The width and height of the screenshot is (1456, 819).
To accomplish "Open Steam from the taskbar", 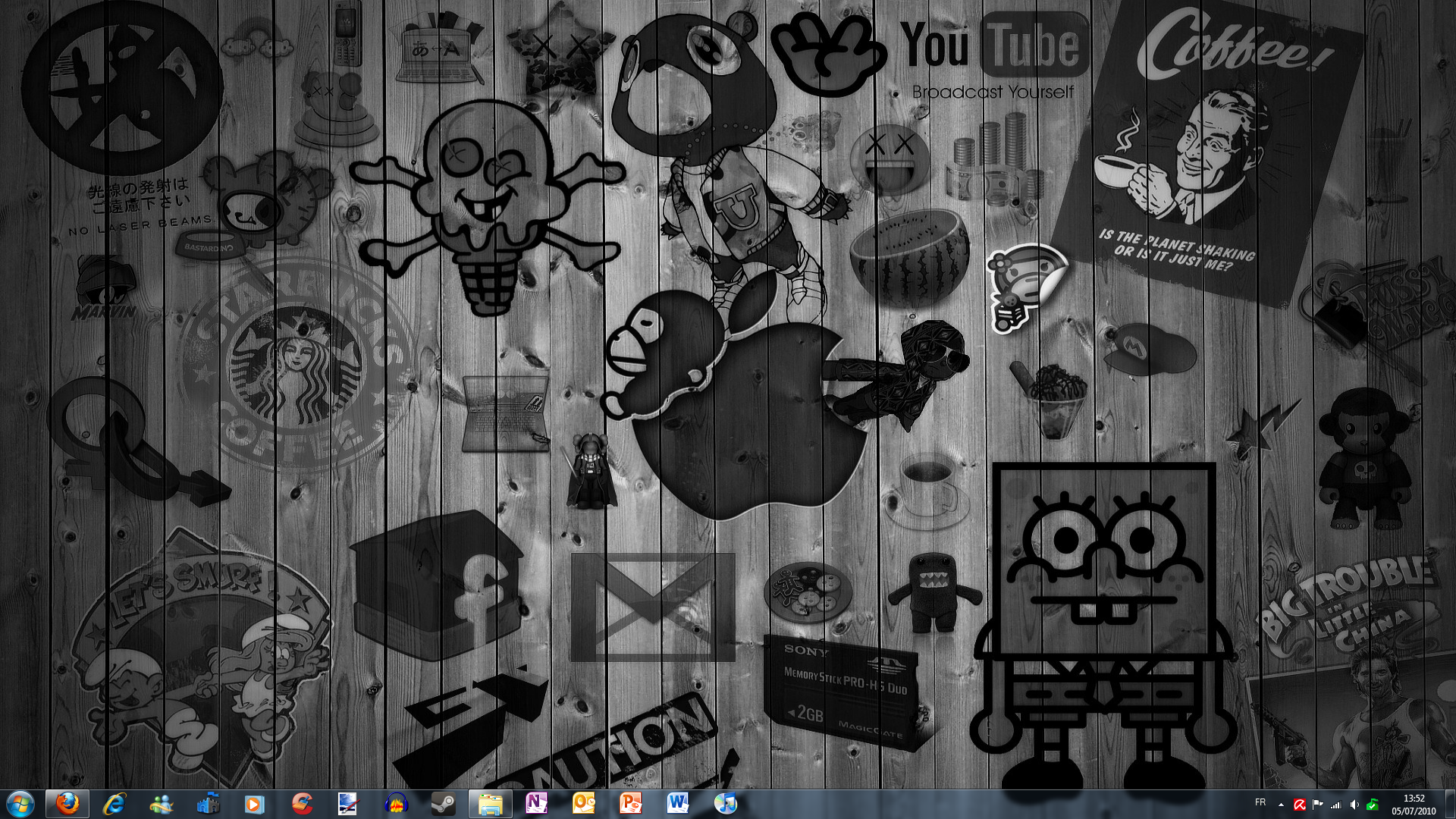I will 443,804.
